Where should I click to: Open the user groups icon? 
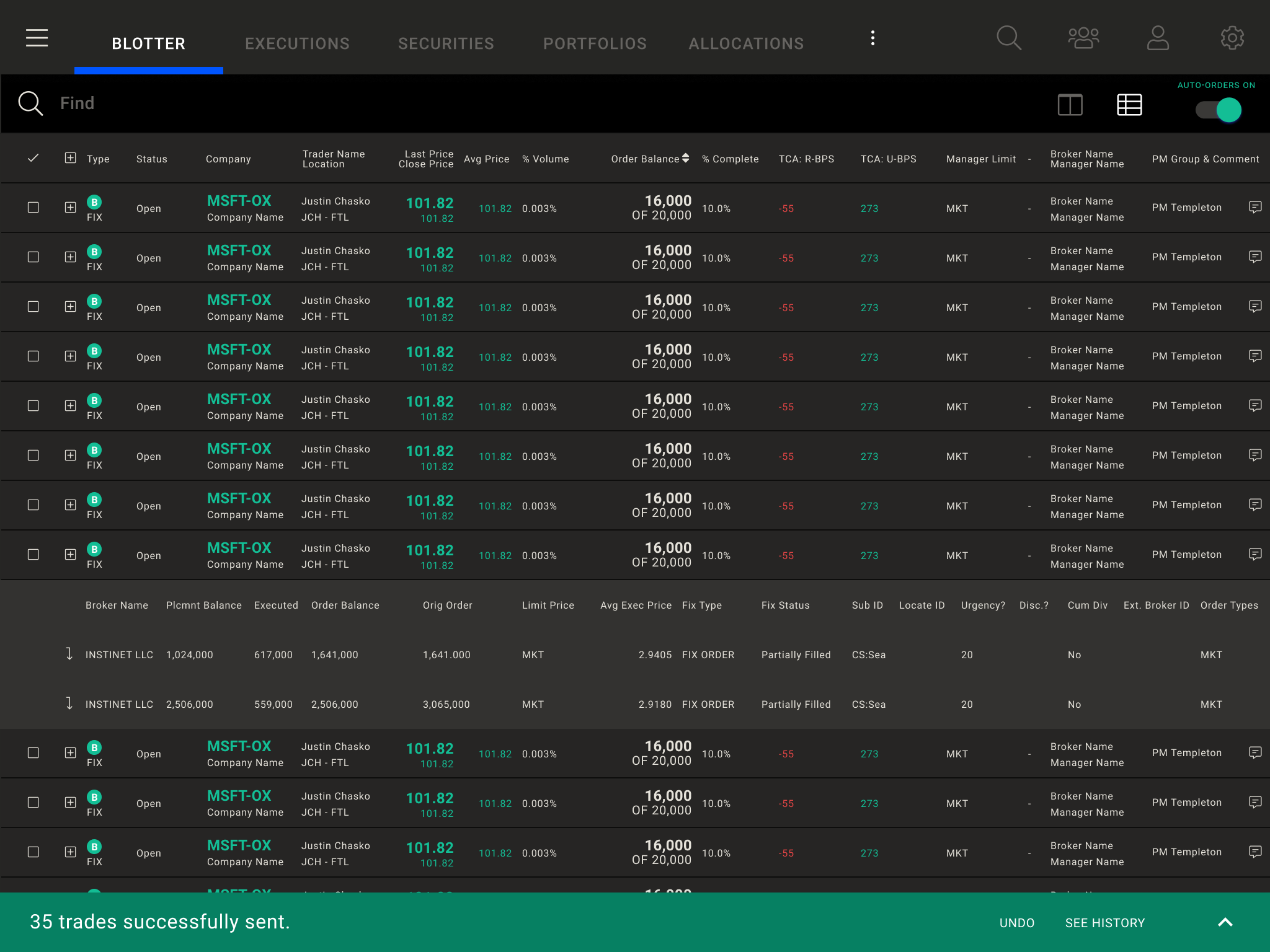1083,38
